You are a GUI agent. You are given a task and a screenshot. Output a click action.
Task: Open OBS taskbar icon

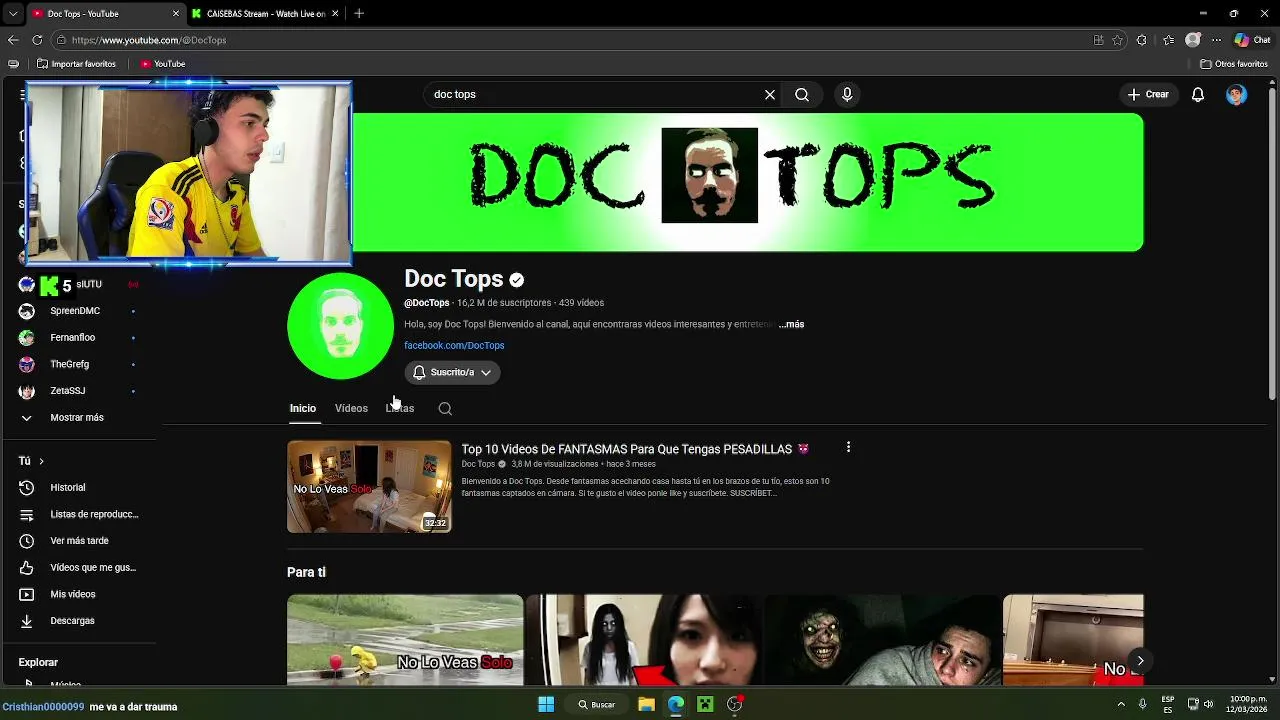[735, 704]
